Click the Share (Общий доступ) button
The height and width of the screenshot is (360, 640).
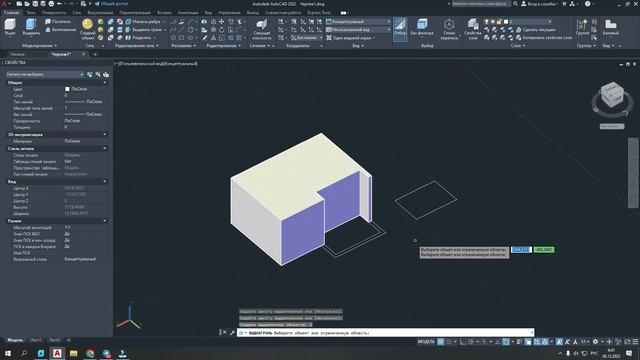111,4
